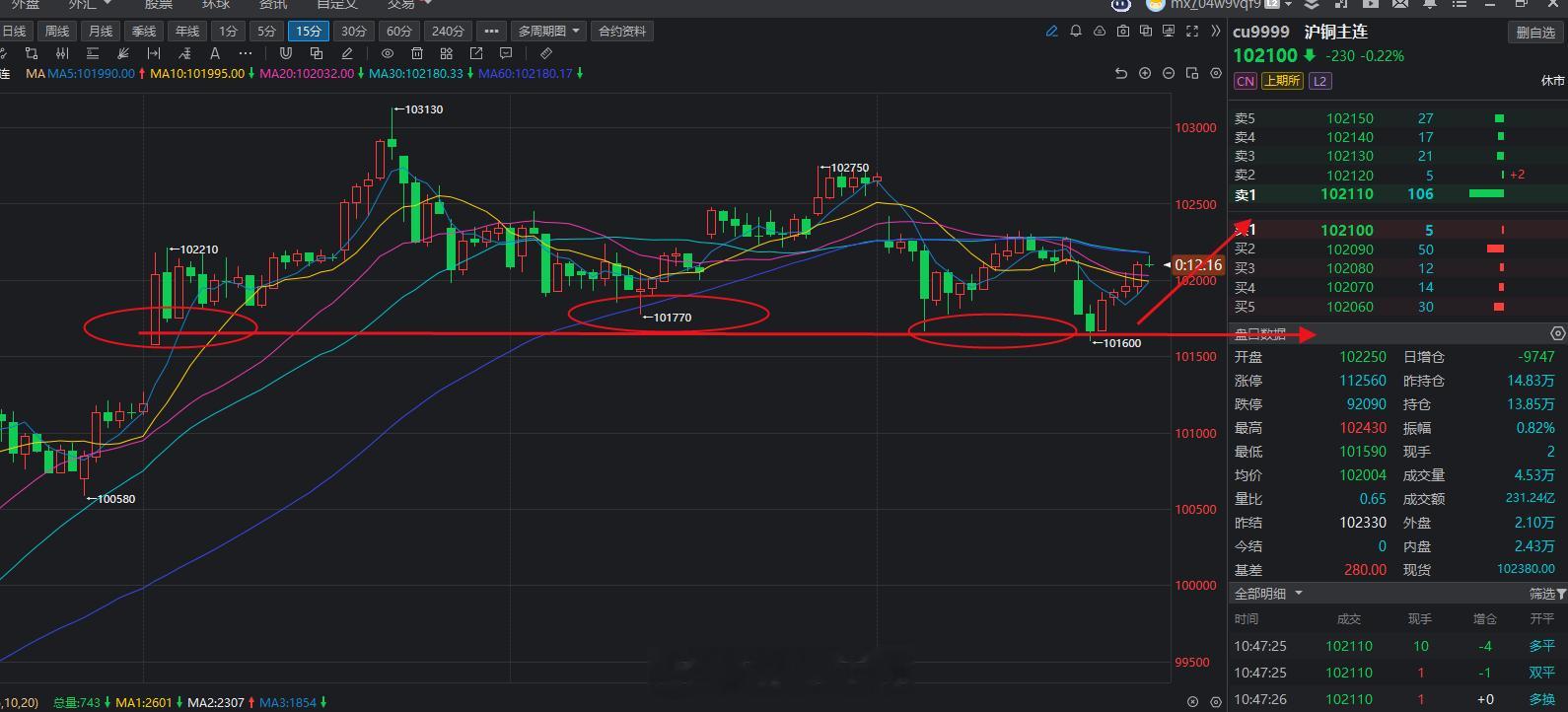Click the current price tag on price axis
Viewport: 1568px width, 712px height.
point(1198,264)
